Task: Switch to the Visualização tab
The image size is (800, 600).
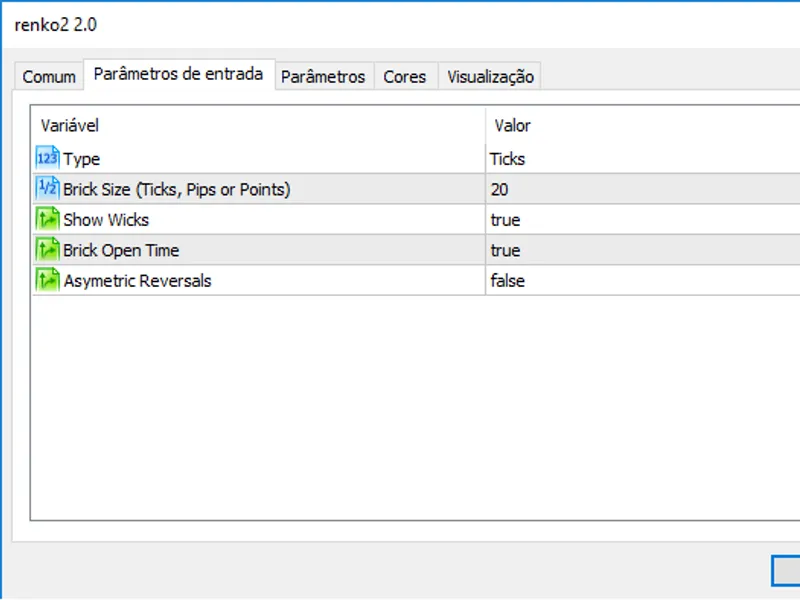Action: tap(490, 77)
